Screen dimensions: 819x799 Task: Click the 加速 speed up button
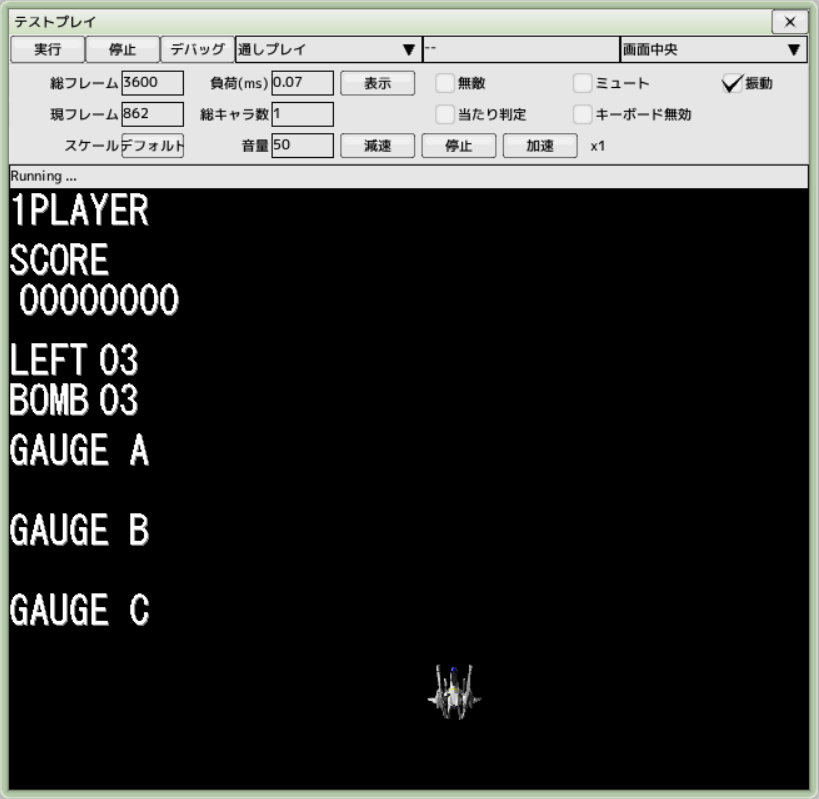pos(539,146)
